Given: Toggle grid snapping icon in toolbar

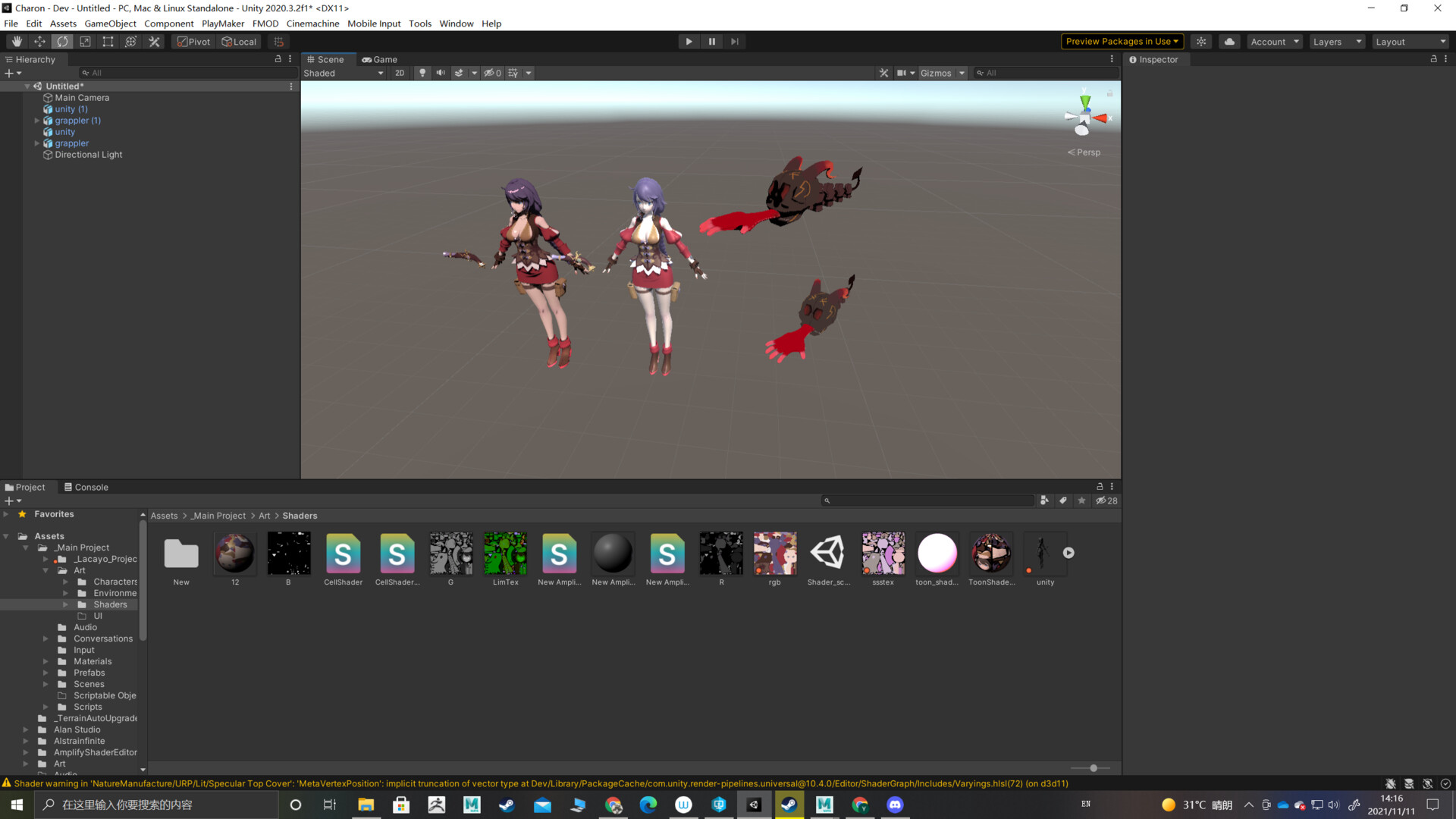Looking at the screenshot, I should 278,42.
